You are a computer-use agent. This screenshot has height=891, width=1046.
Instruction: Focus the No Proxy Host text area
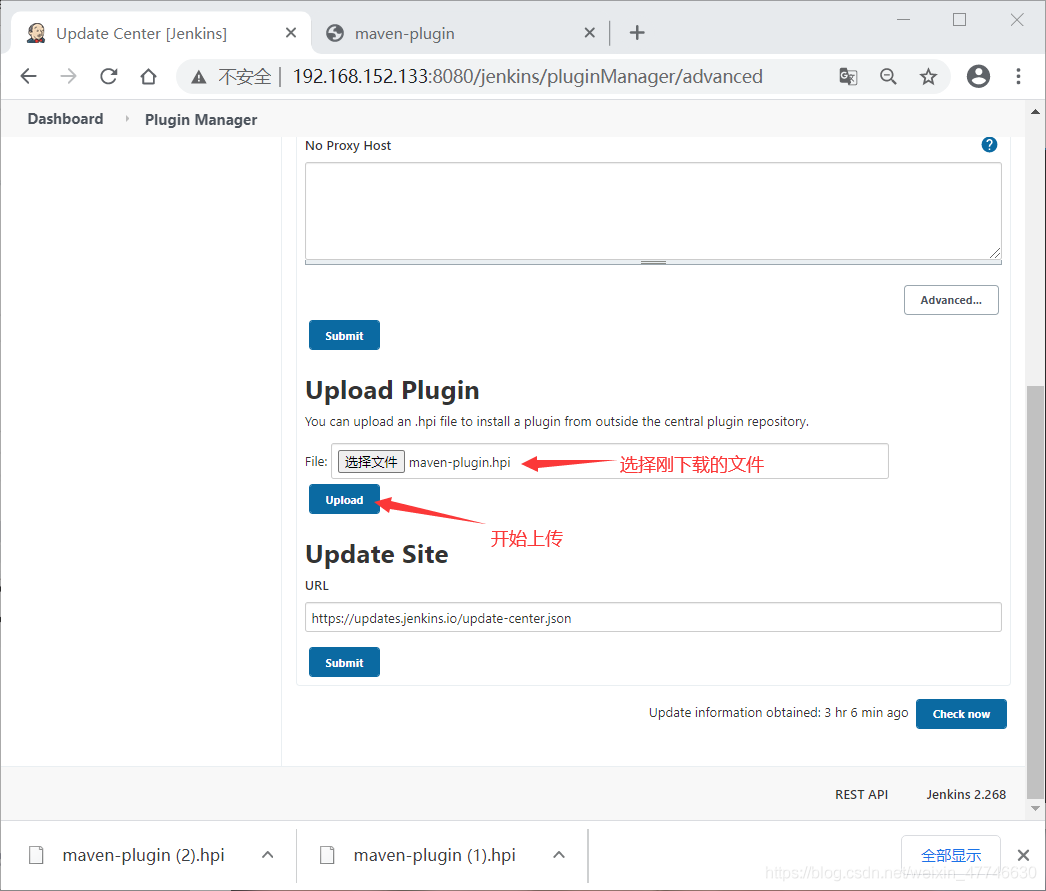[653, 211]
